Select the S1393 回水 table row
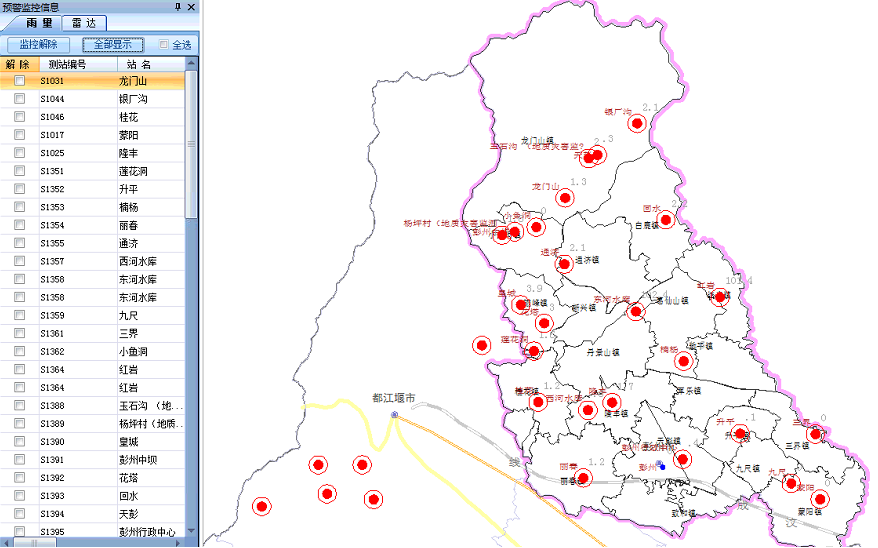This screenshot has height=548, width=878. [x=100, y=495]
